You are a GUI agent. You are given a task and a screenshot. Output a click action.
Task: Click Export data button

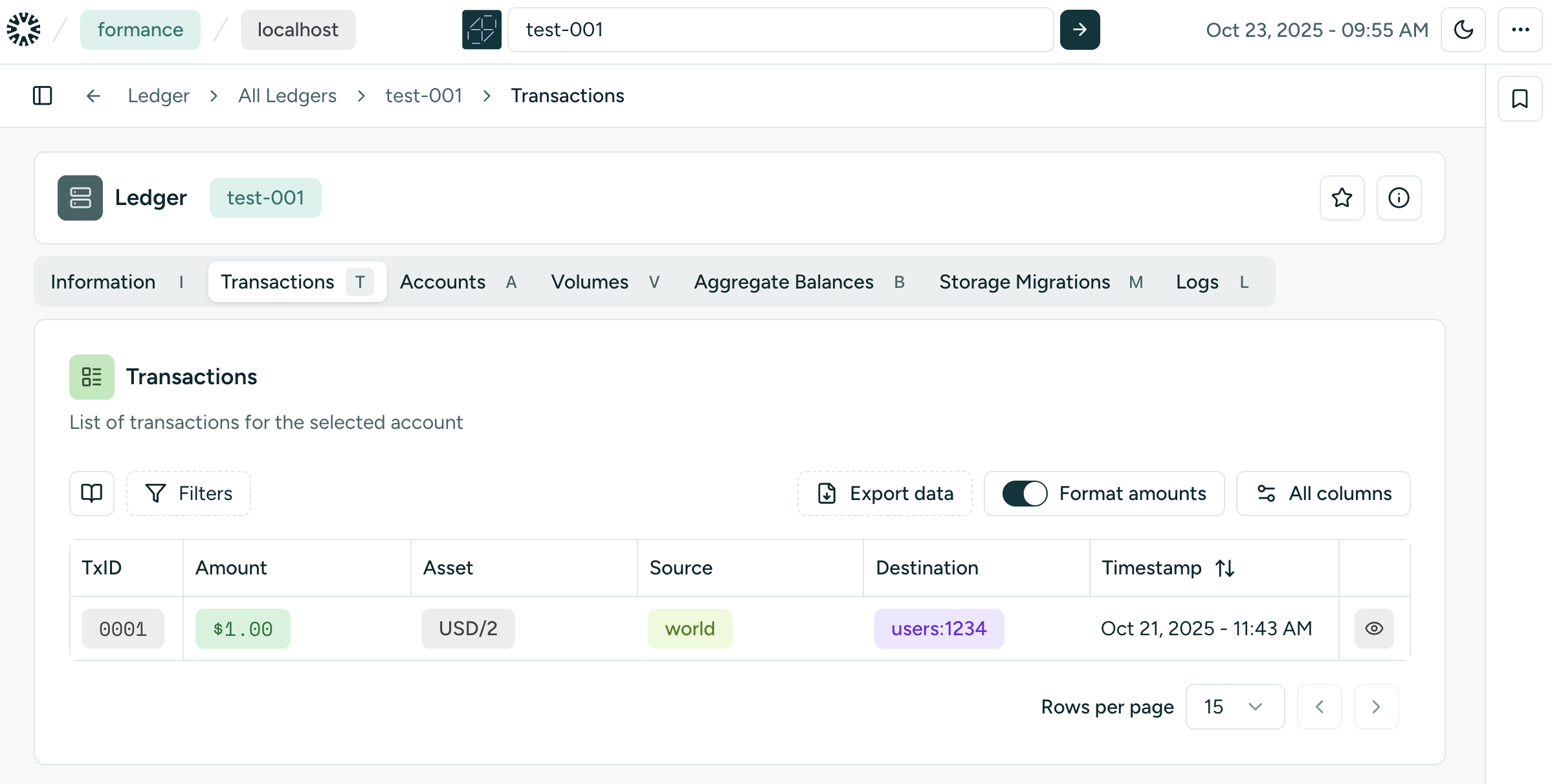pyautogui.click(x=885, y=494)
